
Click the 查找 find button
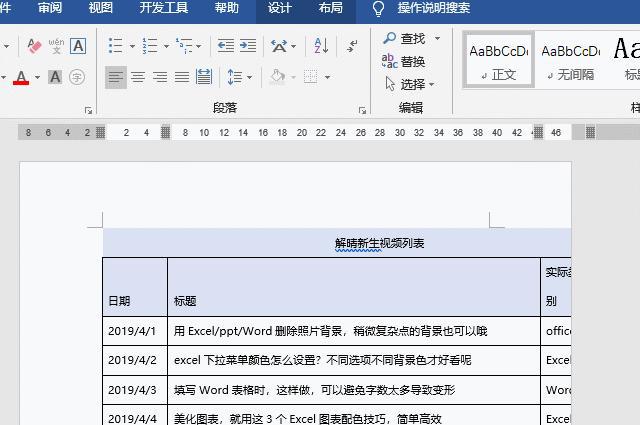404,38
